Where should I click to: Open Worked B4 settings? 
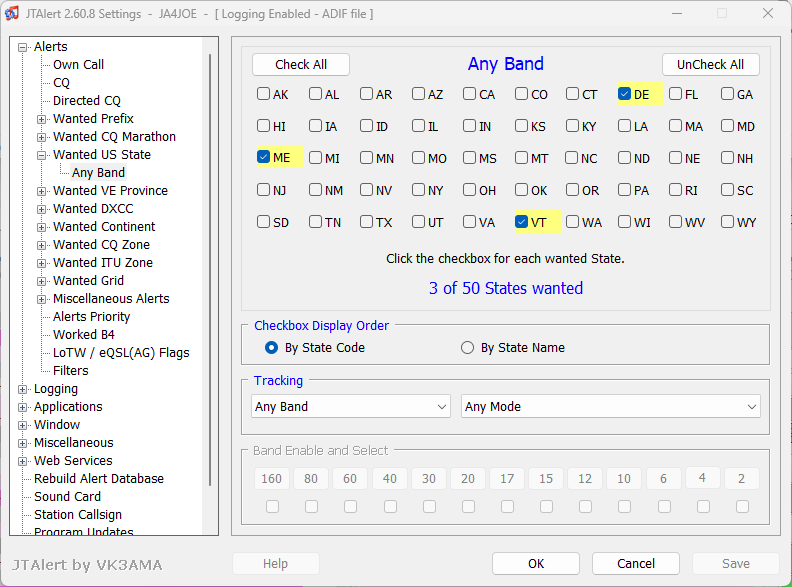click(x=84, y=335)
